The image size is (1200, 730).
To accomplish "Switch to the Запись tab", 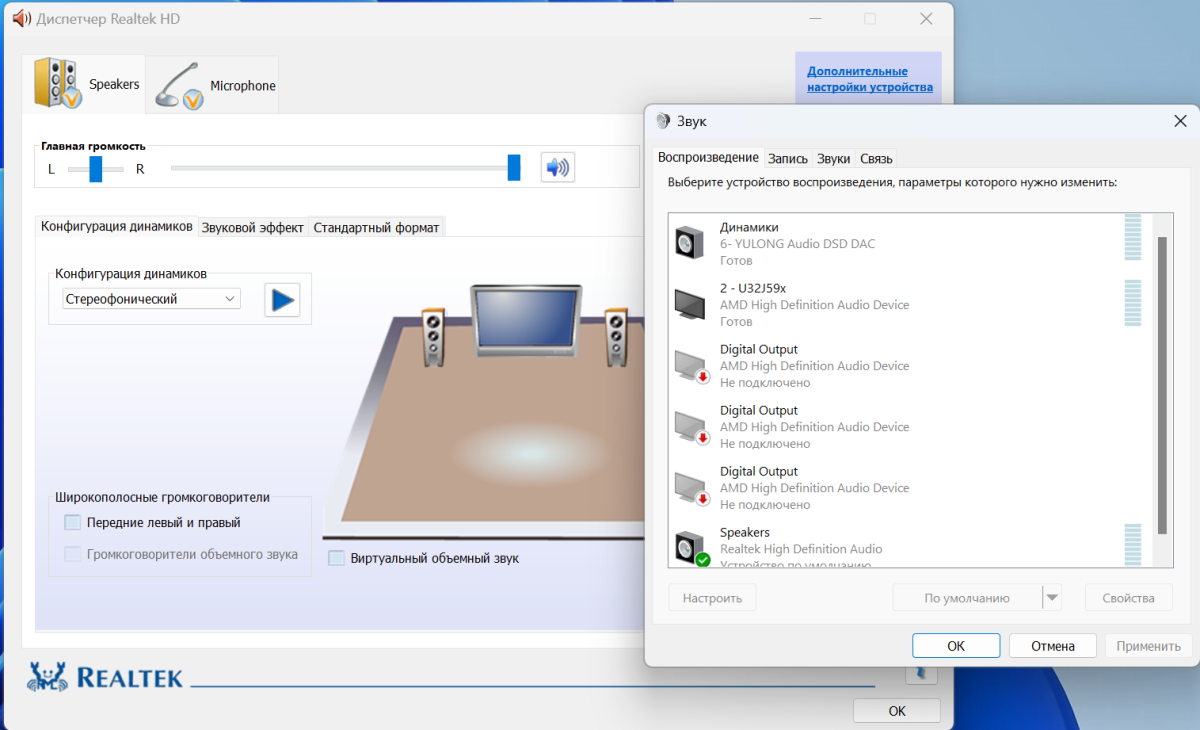I will click(788, 158).
